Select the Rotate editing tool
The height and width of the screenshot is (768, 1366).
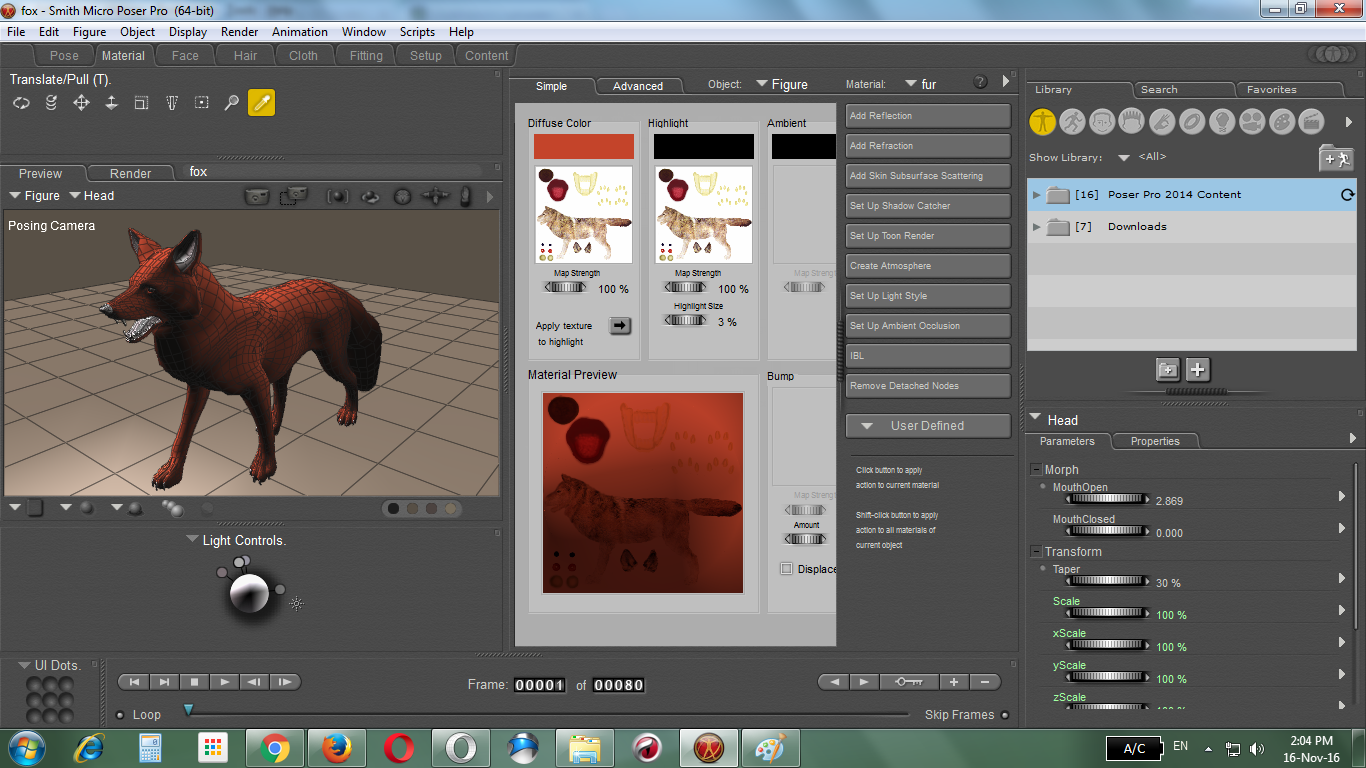21,102
